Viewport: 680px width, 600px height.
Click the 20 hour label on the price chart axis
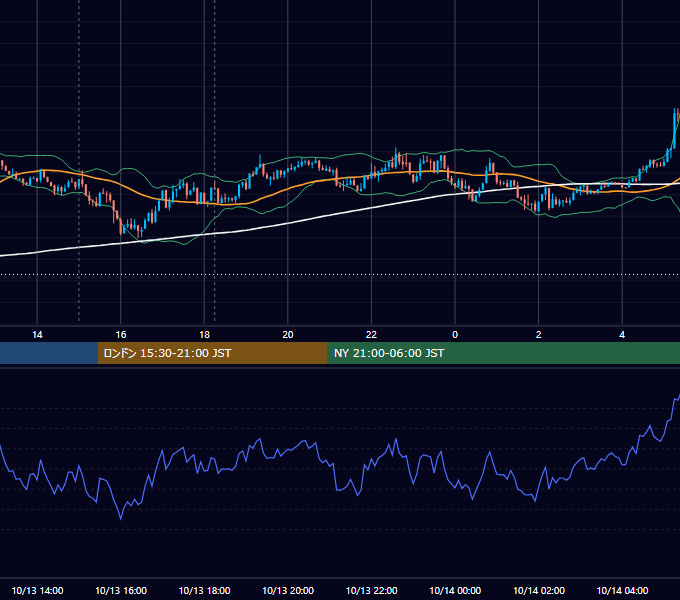pyautogui.click(x=288, y=335)
